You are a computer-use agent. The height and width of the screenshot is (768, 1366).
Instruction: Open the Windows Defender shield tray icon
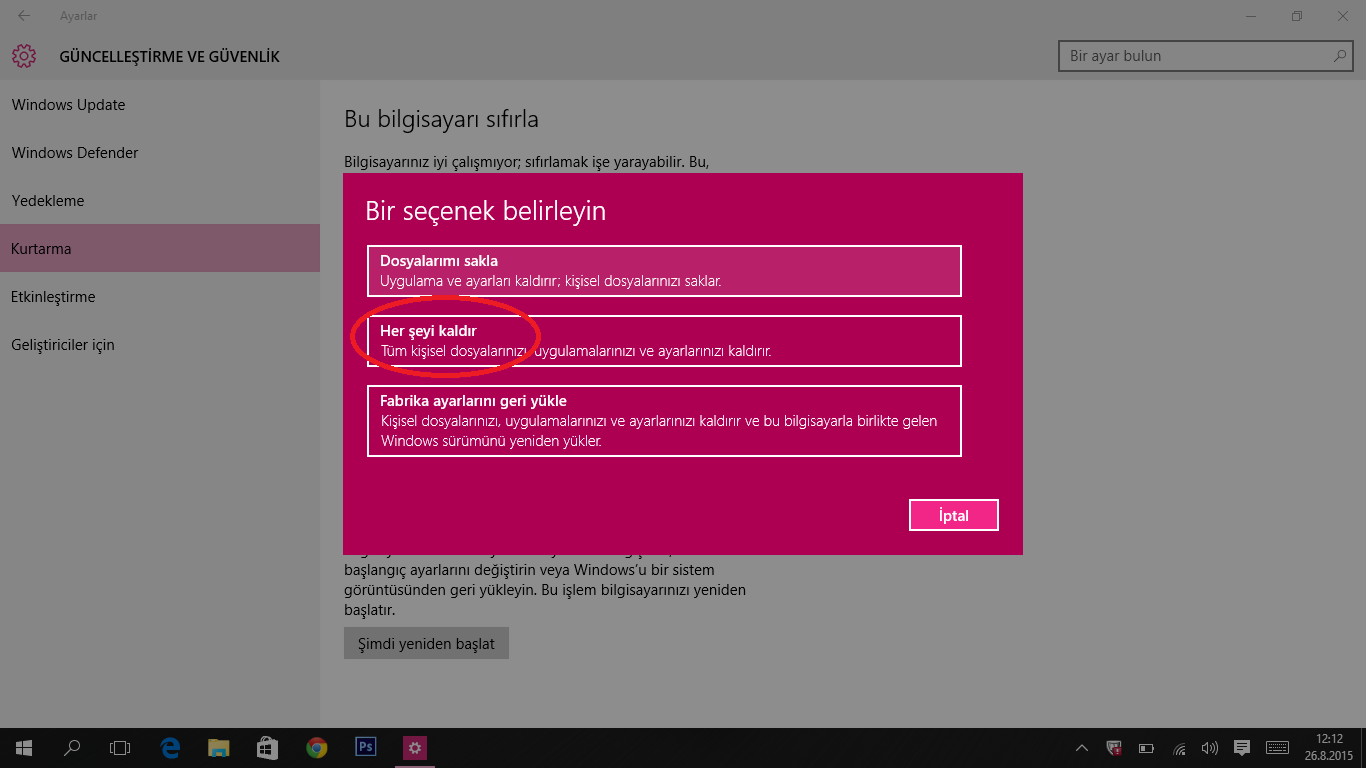[1113, 747]
